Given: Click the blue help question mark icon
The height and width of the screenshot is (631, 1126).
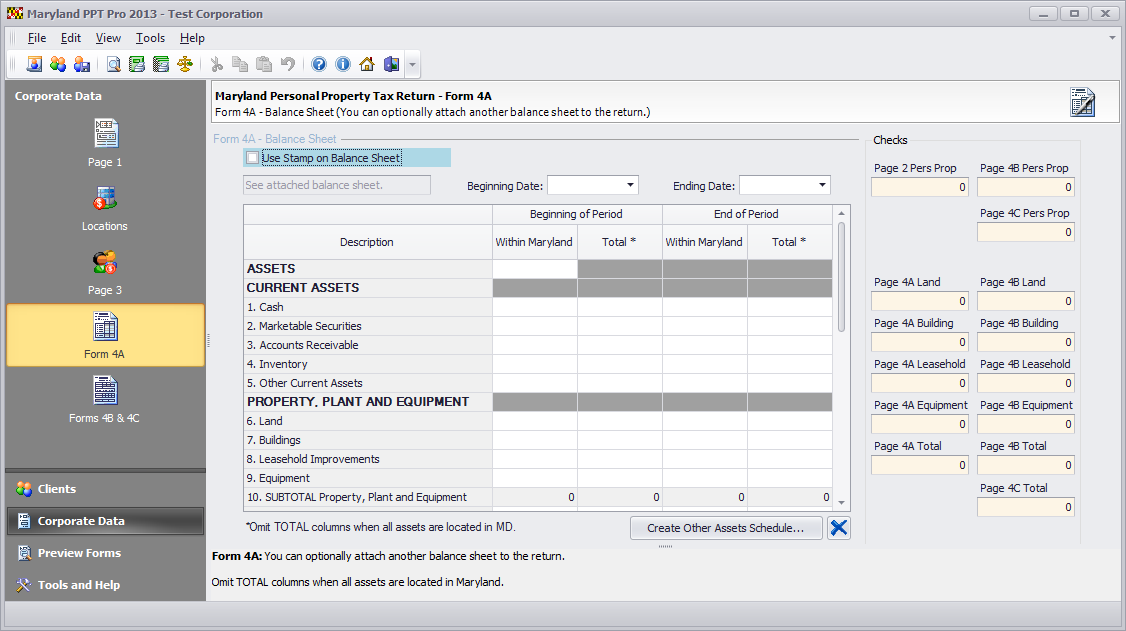Looking at the screenshot, I should coord(319,64).
